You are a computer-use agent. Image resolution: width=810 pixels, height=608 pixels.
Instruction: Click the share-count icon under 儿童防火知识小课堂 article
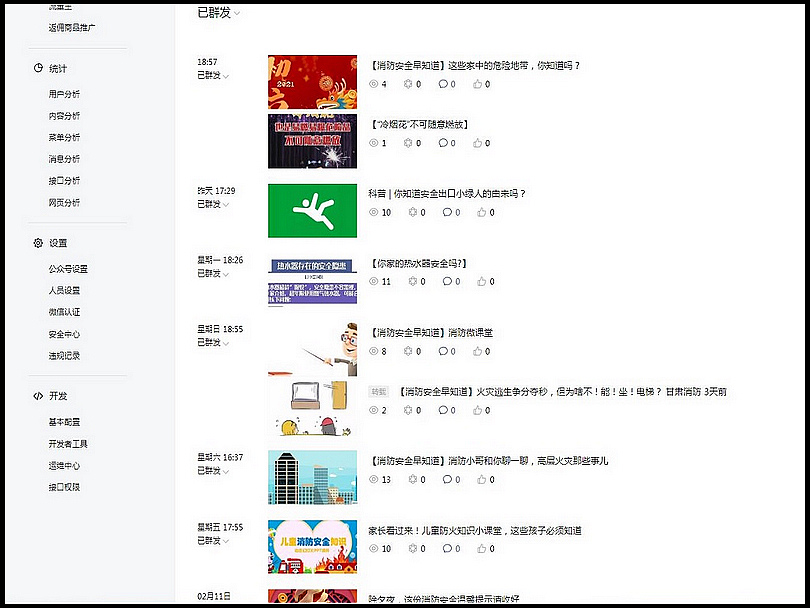coord(408,549)
